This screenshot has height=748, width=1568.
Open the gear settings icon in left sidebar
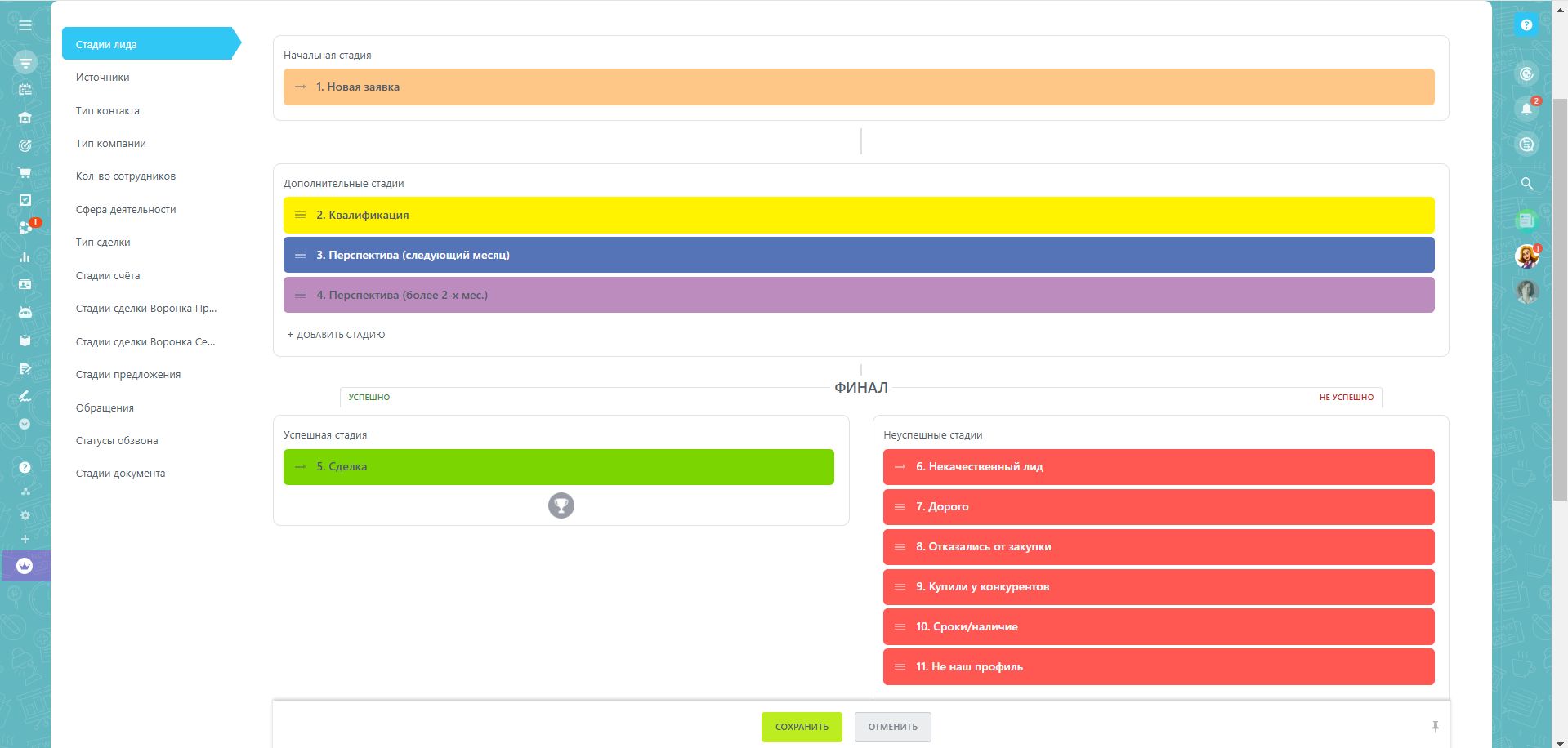click(x=25, y=515)
